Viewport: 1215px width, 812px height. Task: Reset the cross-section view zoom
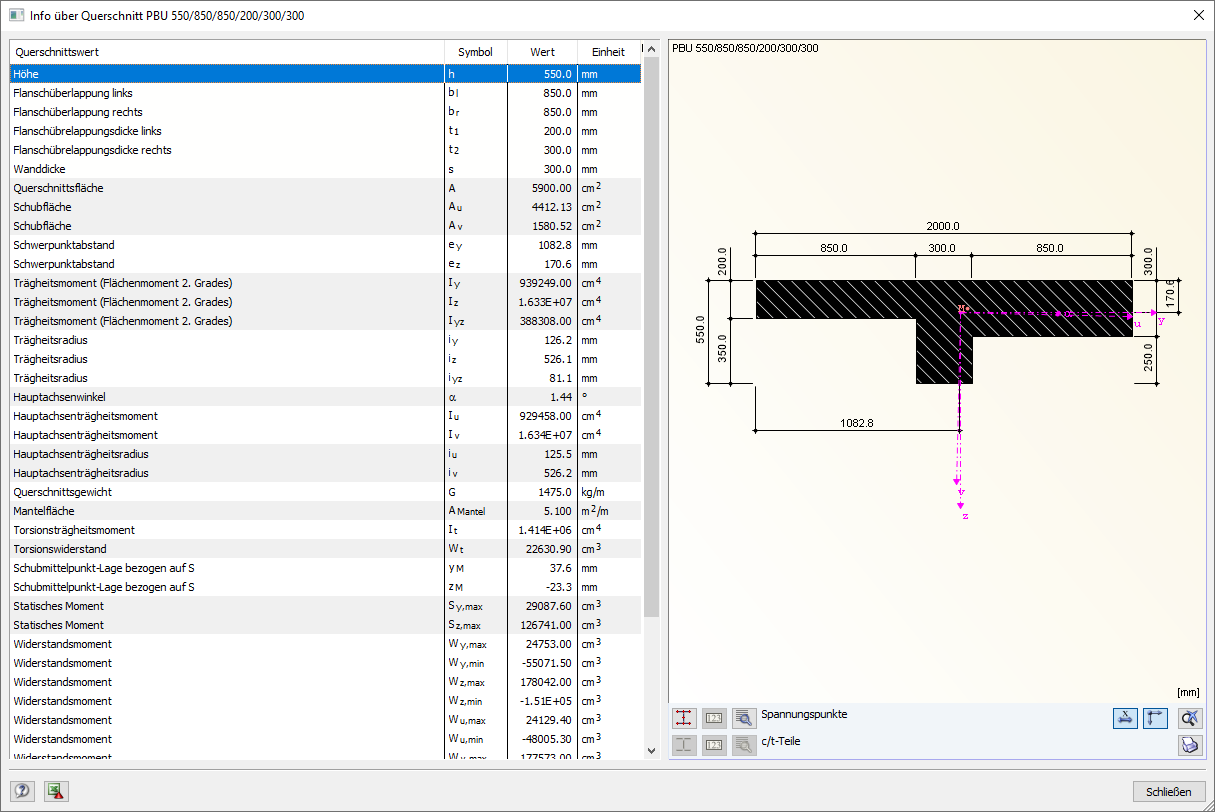pos(1189,717)
